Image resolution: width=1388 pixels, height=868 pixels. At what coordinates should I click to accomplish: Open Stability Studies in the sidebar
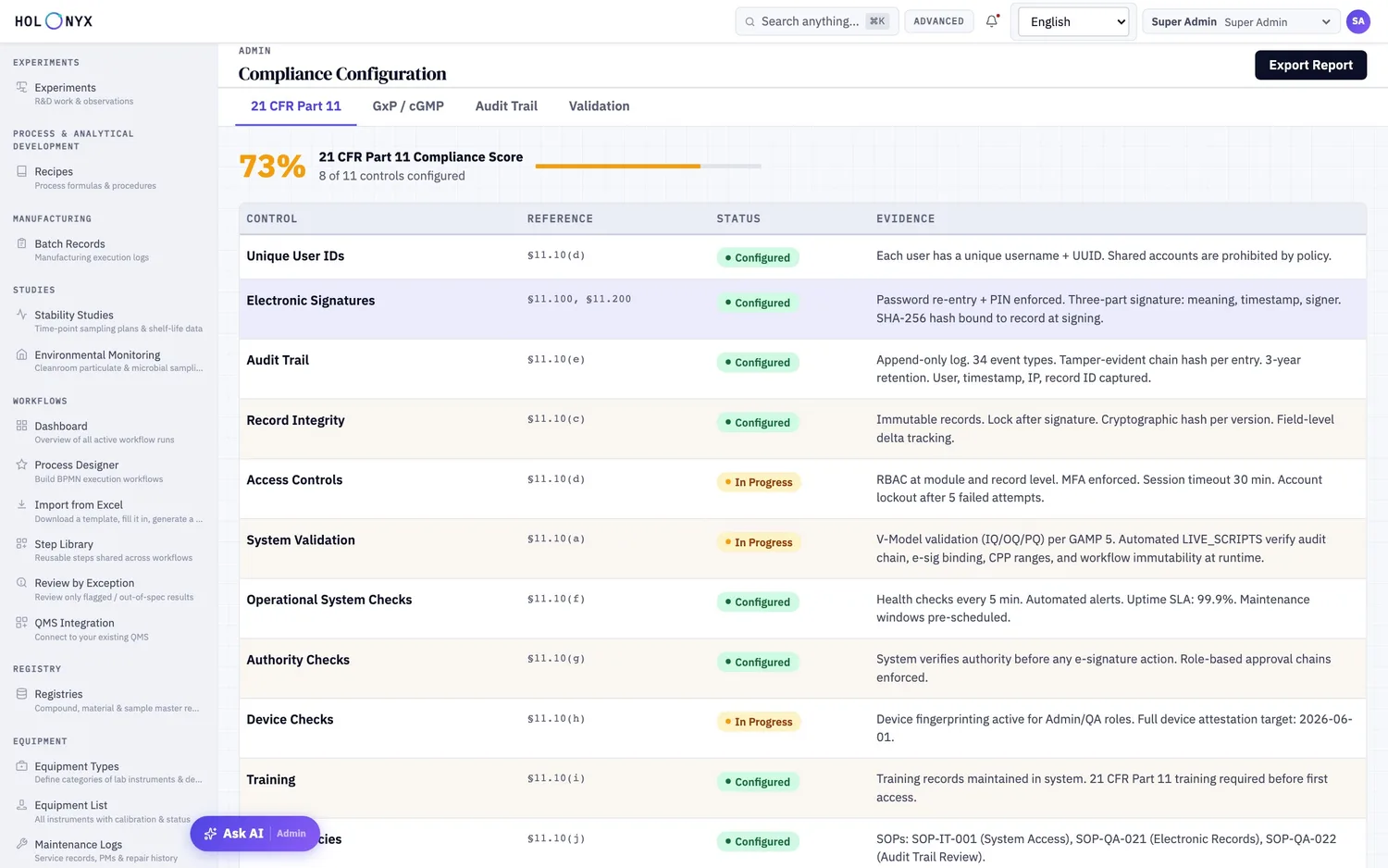[x=109, y=321]
